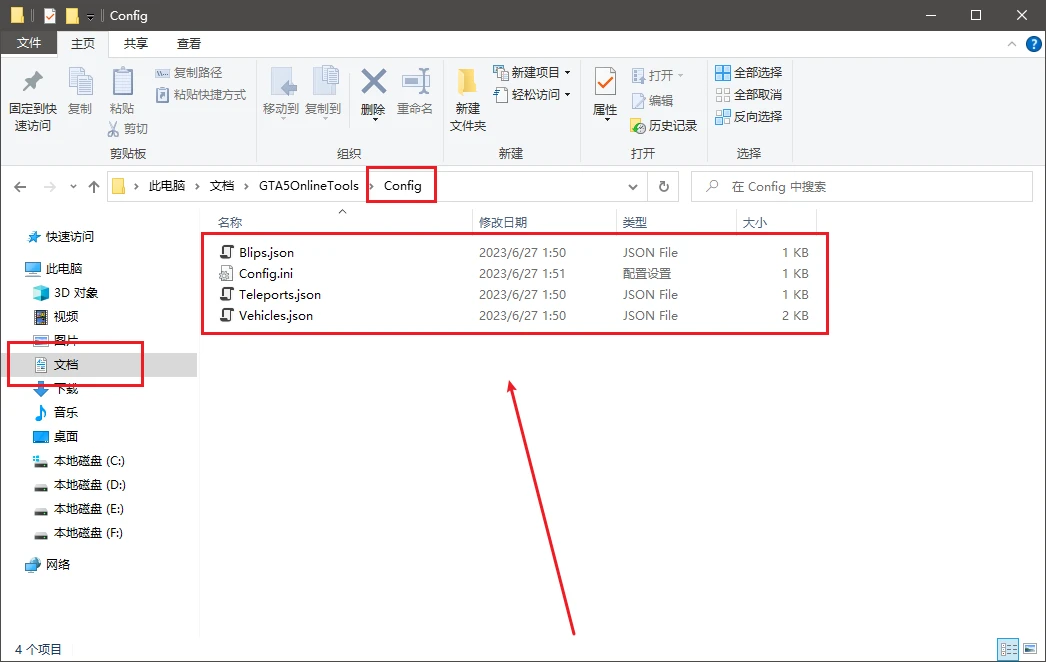Click the Rename (重命名) icon
Image resolution: width=1046 pixels, height=662 pixels.
(415, 82)
